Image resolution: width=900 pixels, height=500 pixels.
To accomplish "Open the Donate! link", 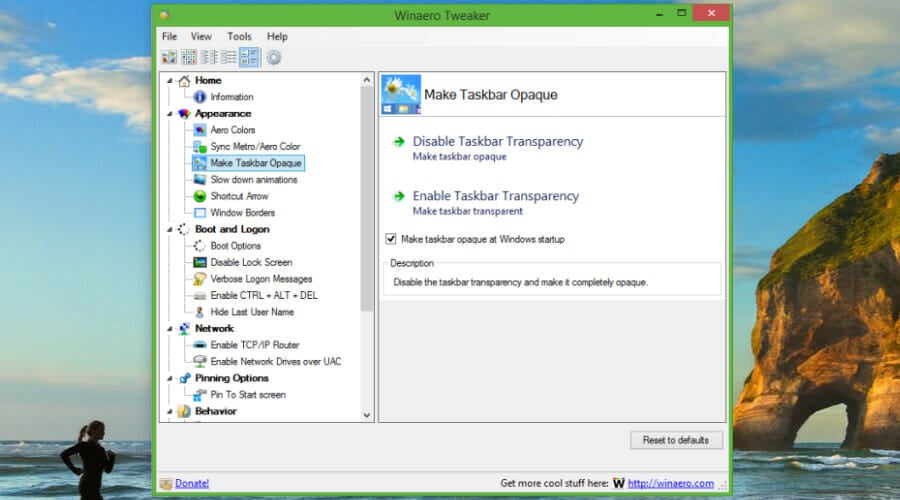I will click(x=192, y=483).
